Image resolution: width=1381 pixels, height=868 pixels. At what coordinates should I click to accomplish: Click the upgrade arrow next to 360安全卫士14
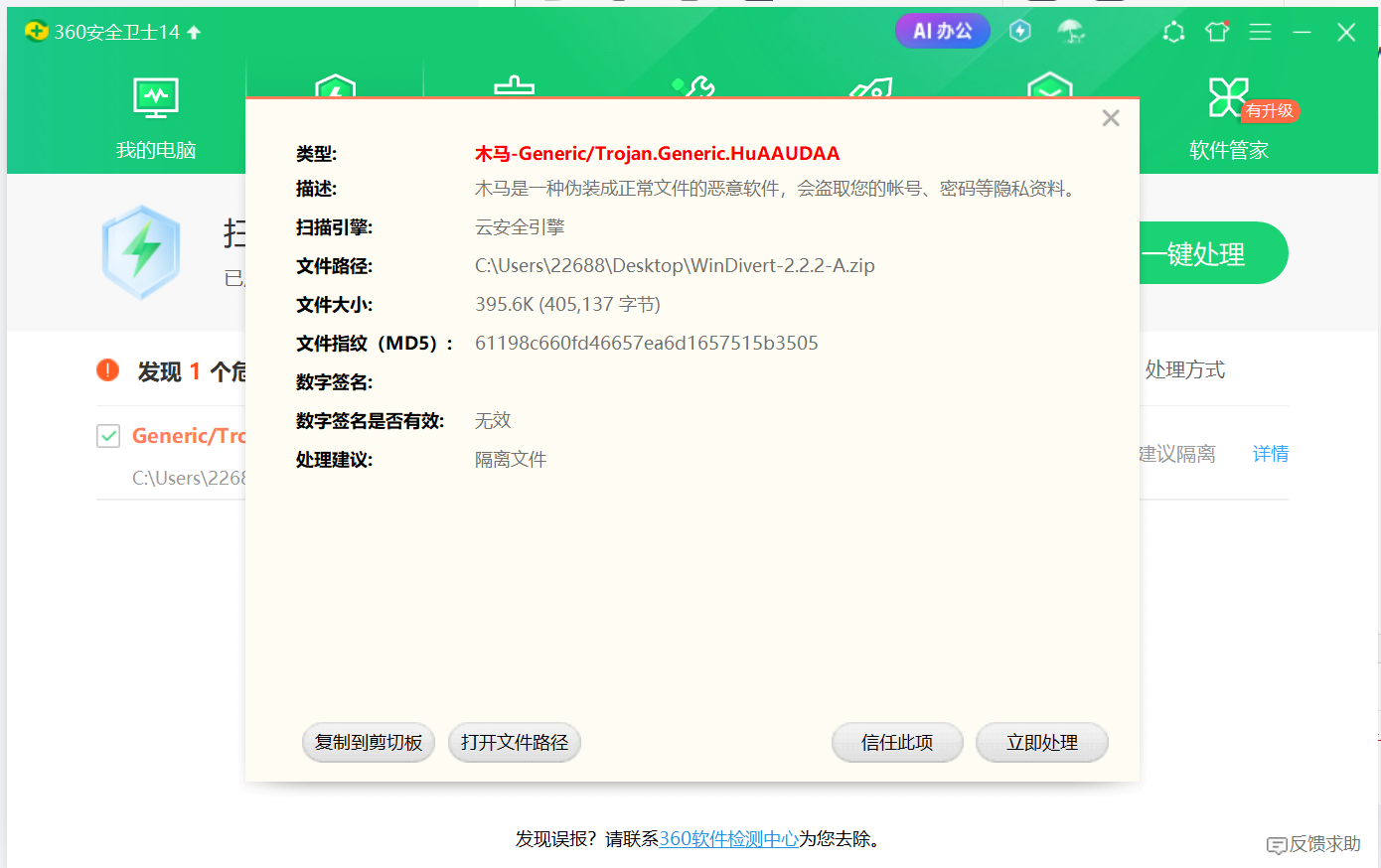click(x=194, y=33)
